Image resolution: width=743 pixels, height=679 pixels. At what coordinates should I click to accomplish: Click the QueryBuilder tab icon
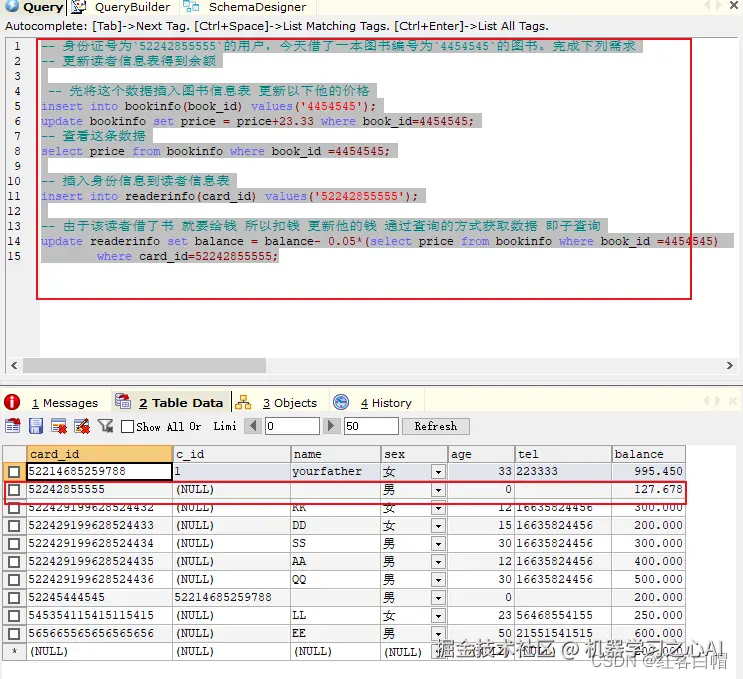[x=79, y=7]
